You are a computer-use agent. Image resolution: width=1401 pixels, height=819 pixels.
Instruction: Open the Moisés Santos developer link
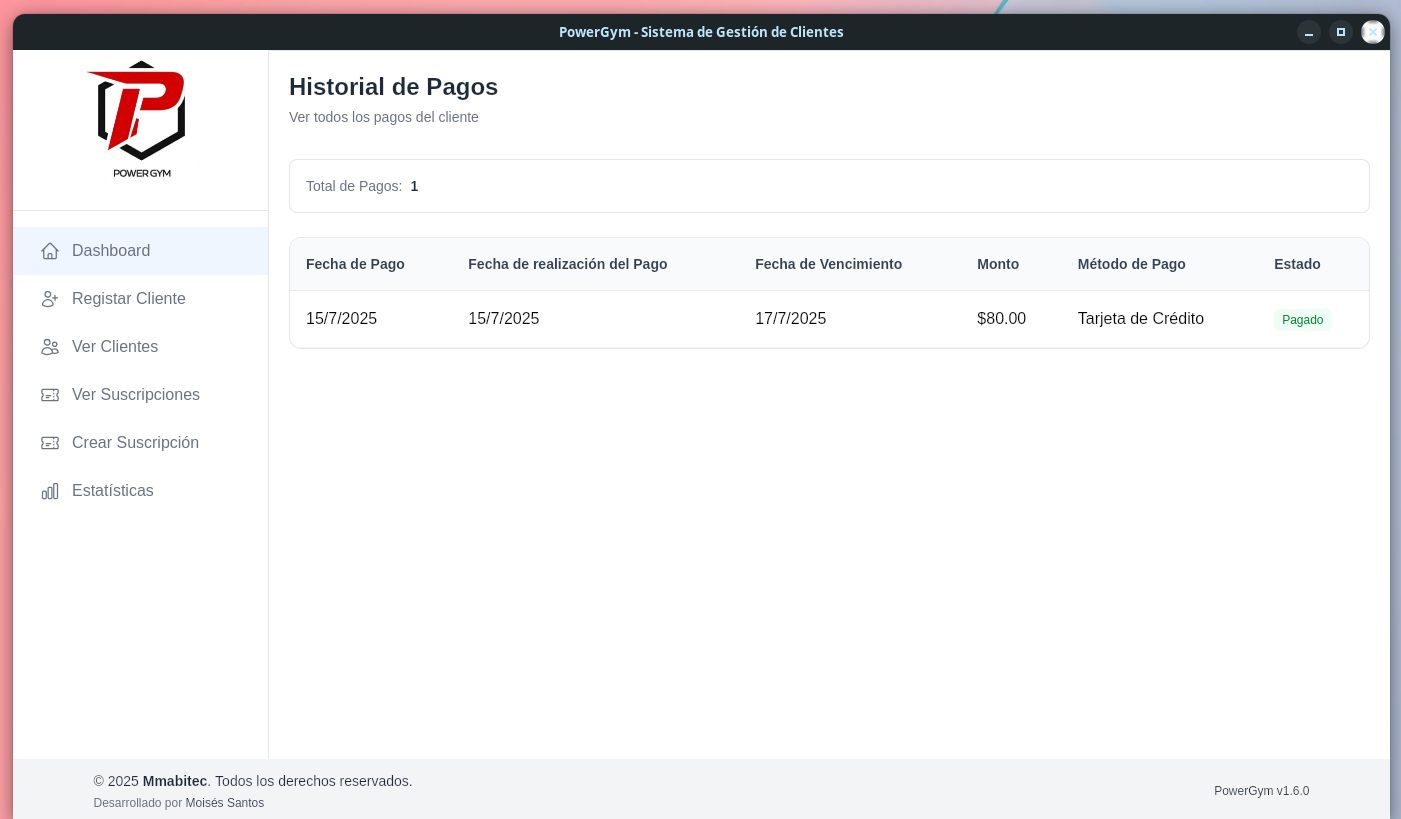pyautogui.click(x=225, y=803)
